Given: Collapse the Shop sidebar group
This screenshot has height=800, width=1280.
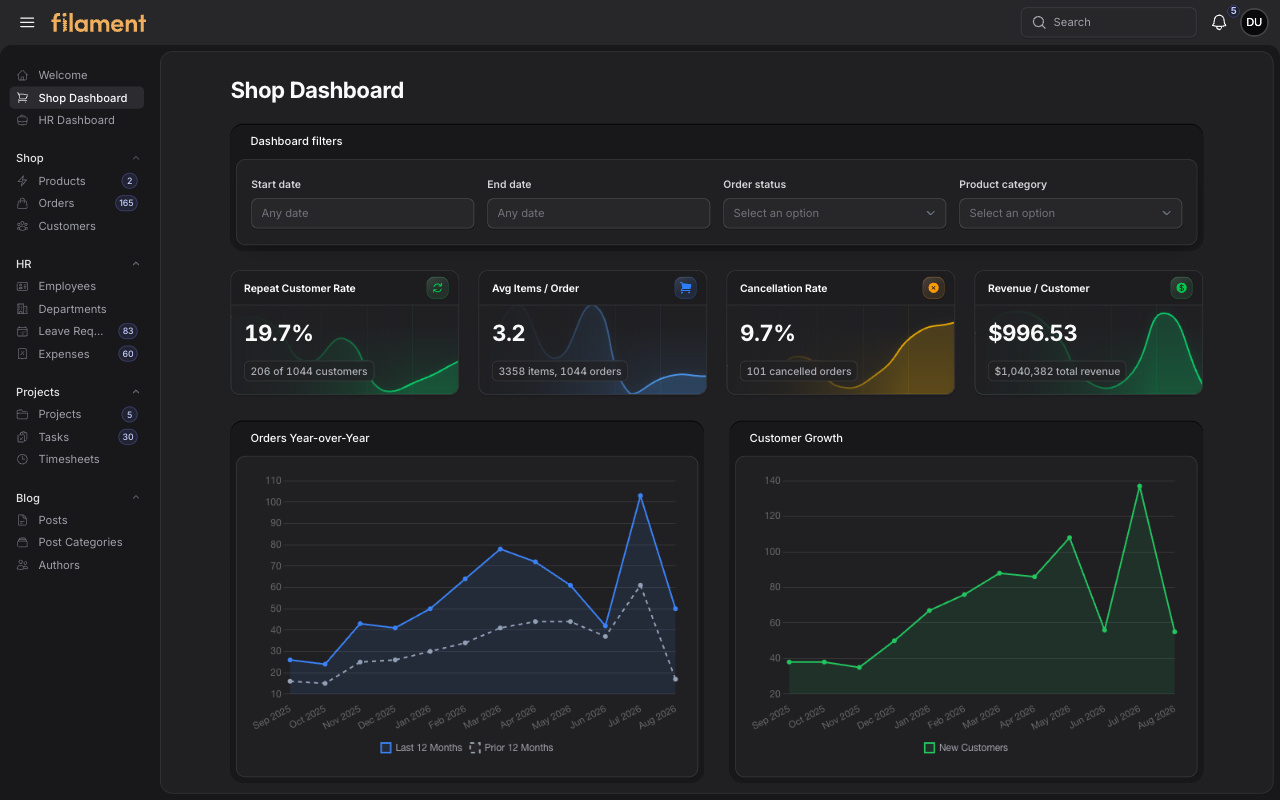Looking at the screenshot, I should click(136, 158).
